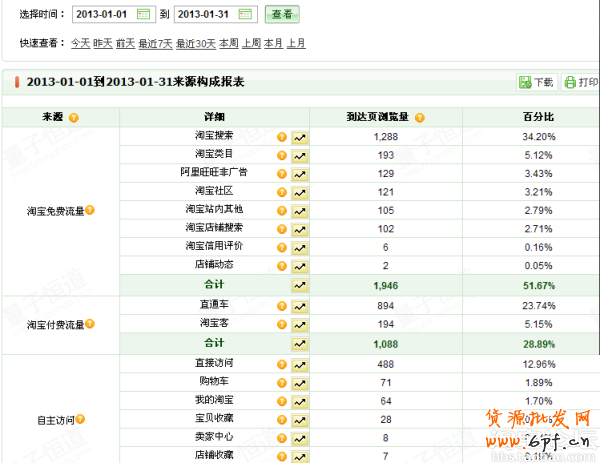Select 最近7天 quick view link
The image size is (600, 463).
tap(155, 43)
